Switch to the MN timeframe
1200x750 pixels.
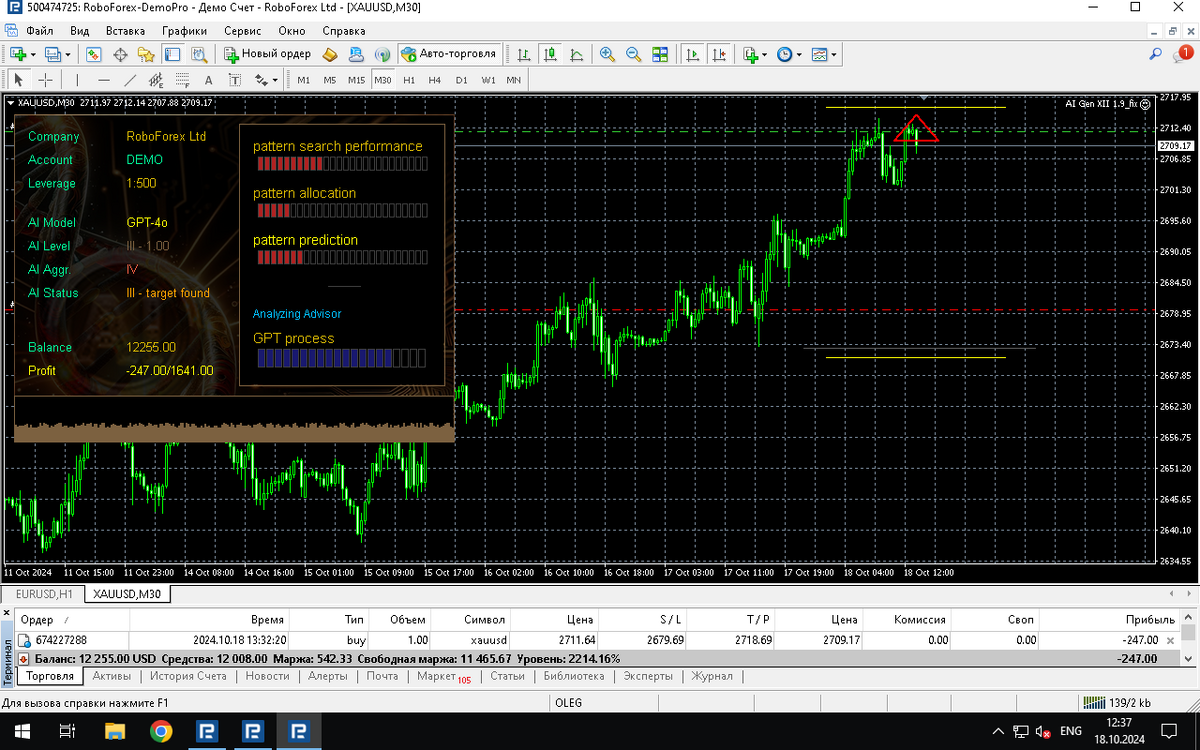[513, 80]
